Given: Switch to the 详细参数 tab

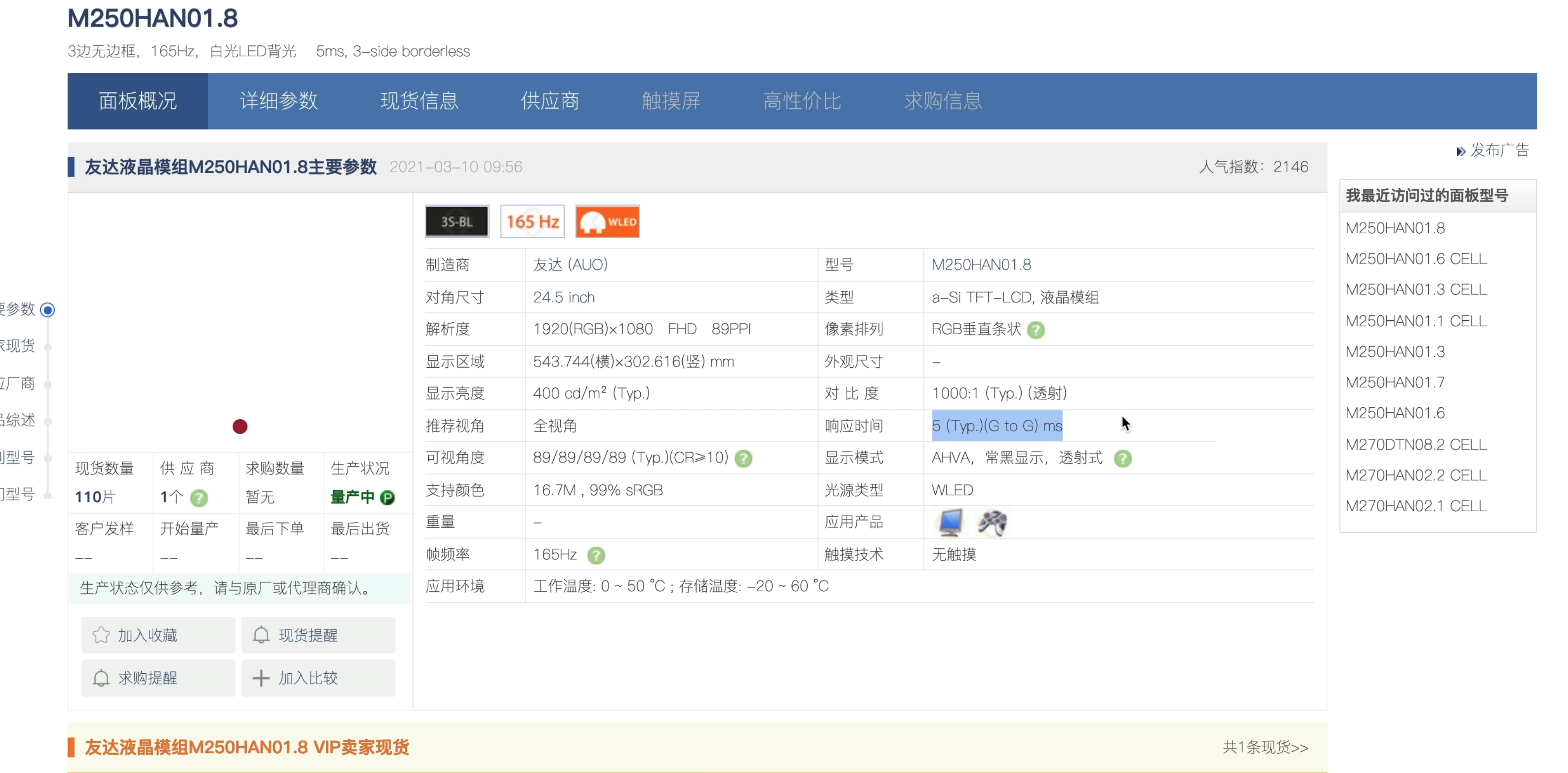Looking at the screenshot, I should [x=278, y=101].
